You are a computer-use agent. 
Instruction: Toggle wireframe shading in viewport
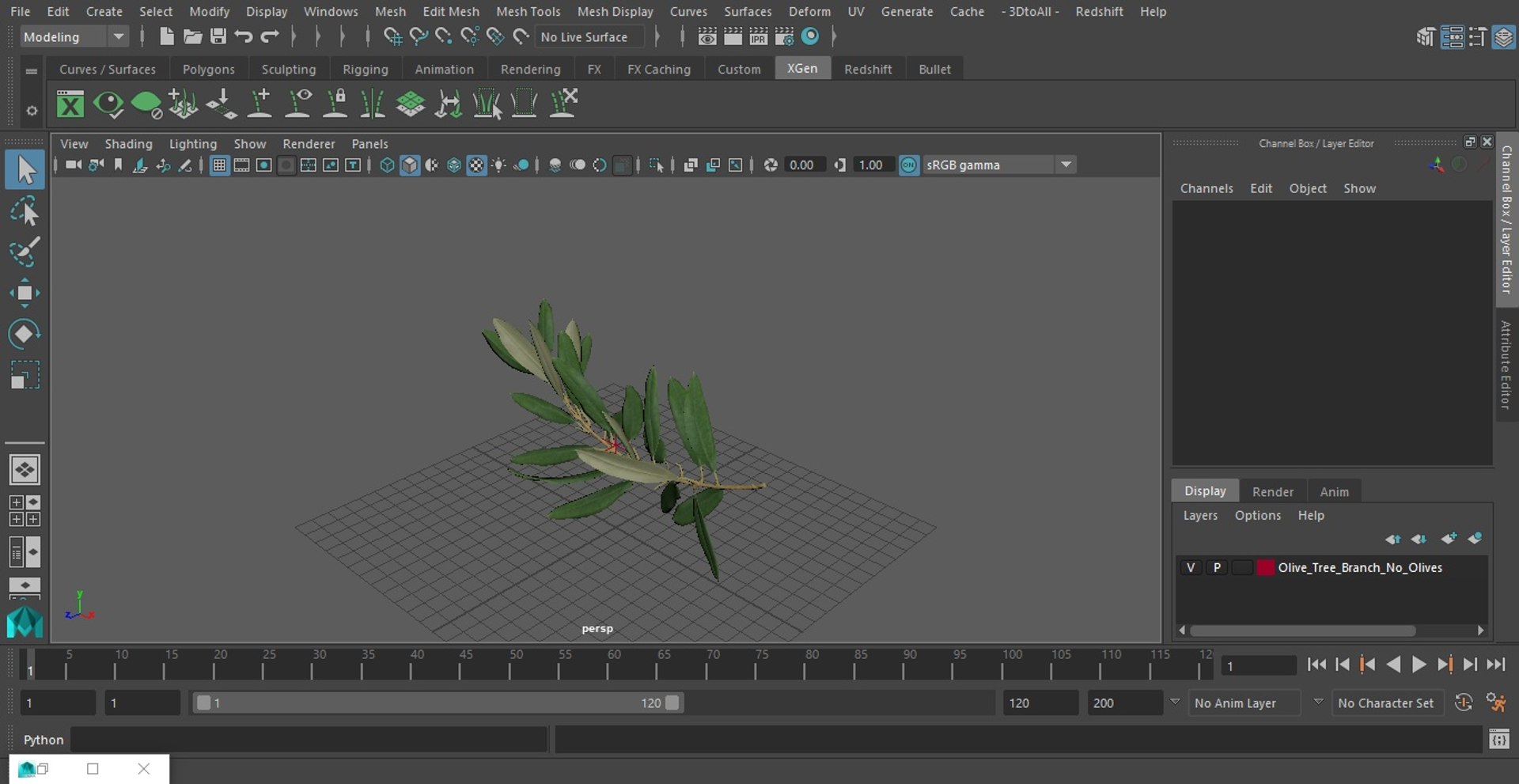coord(387,165)
